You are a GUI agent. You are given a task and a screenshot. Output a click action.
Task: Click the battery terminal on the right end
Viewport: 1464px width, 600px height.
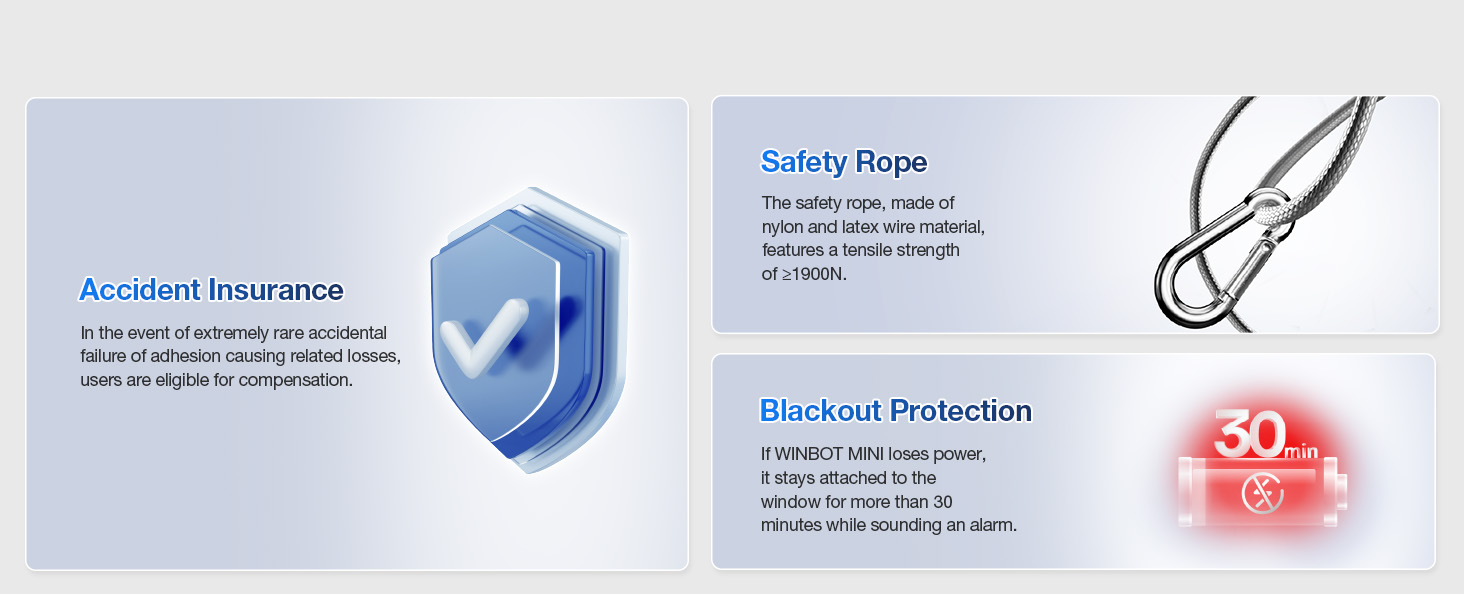(x=1342, y=489)
